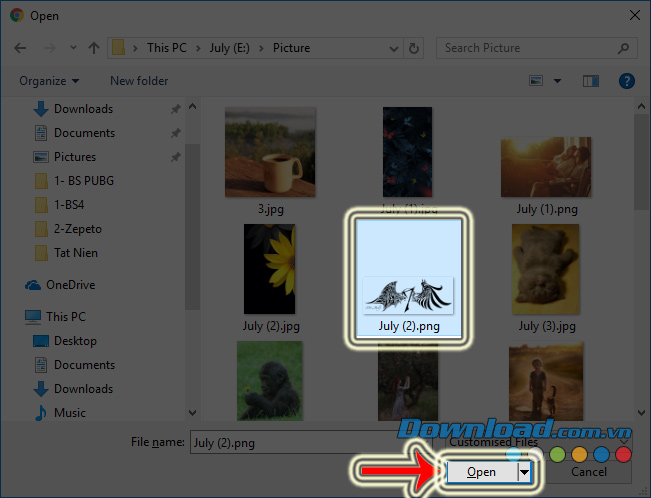Go up one folder level
This screenshot has height=498, width=651.
[x=94, y=48]
